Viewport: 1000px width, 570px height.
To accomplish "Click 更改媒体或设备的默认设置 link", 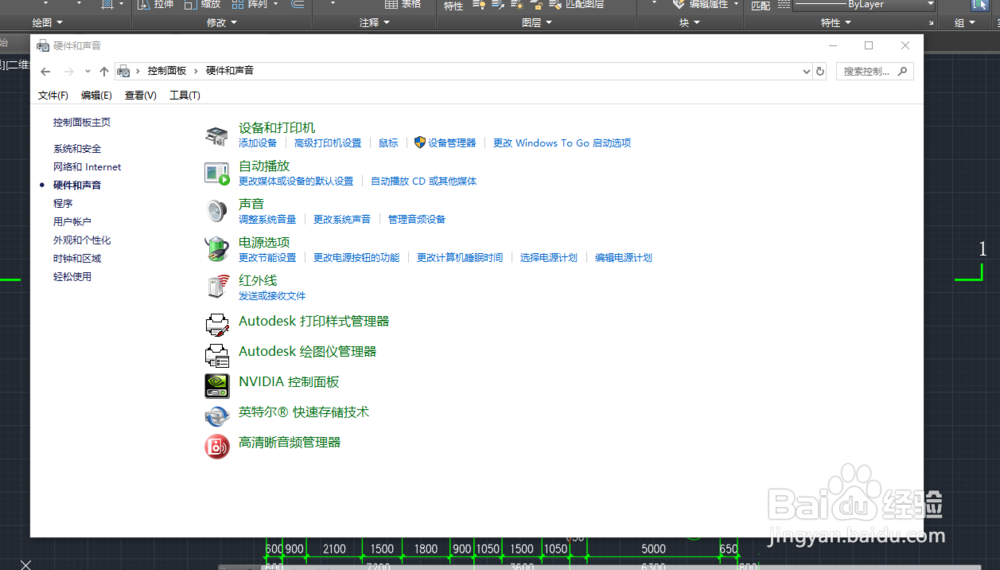I will tap(296, 181).
